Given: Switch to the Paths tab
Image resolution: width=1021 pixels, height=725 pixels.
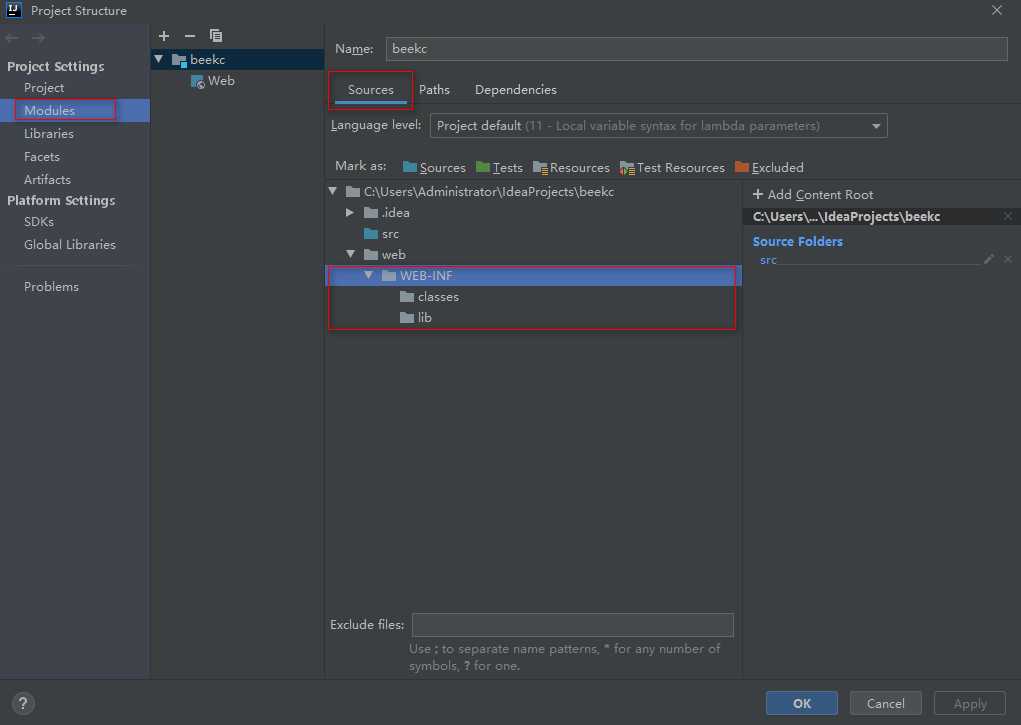Looking at the screenshot, I should tap(434, 90).
